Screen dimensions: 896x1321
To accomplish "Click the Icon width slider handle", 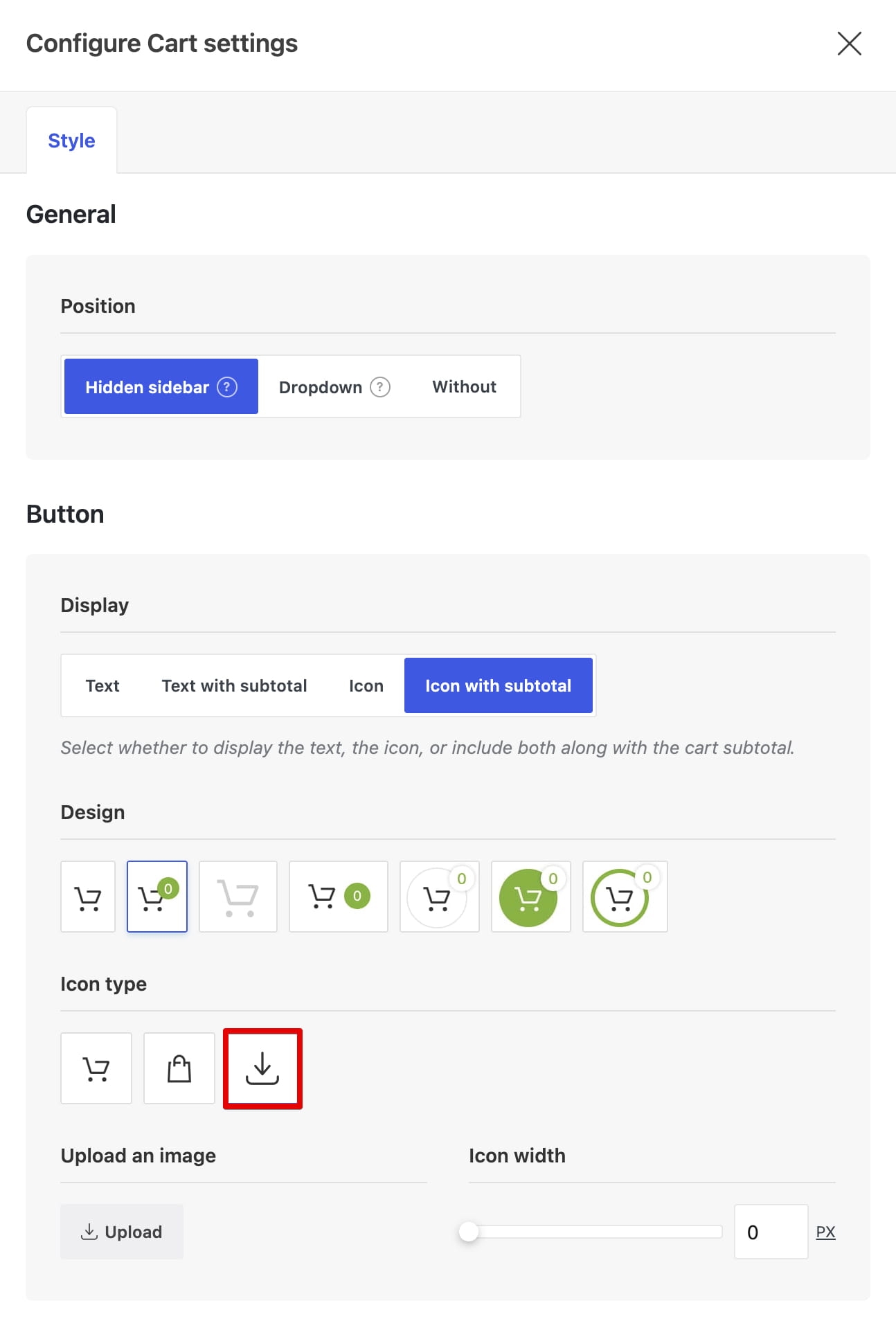I will coord(469,1232).
